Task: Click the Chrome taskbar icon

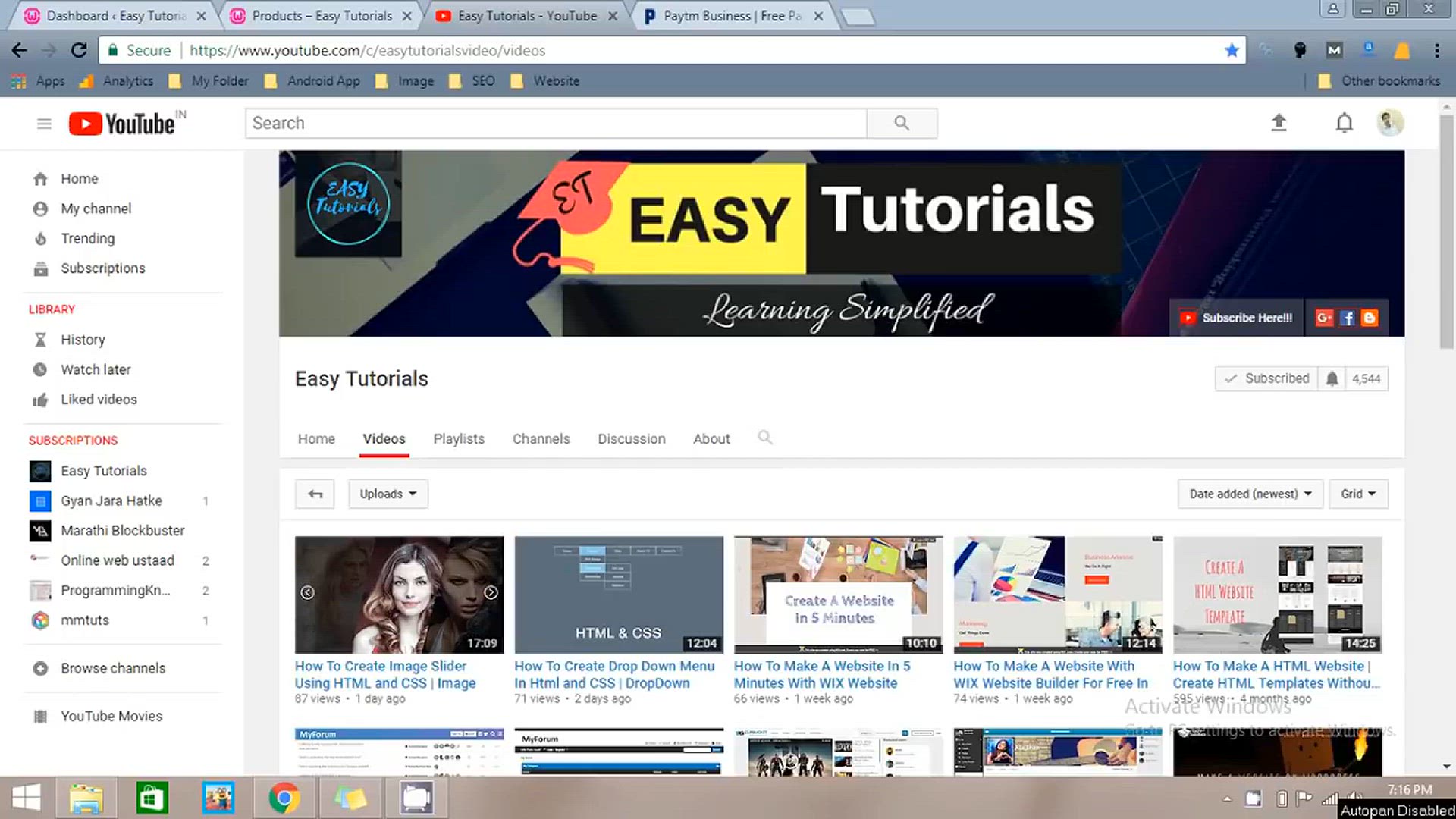Action: (284, 798)
